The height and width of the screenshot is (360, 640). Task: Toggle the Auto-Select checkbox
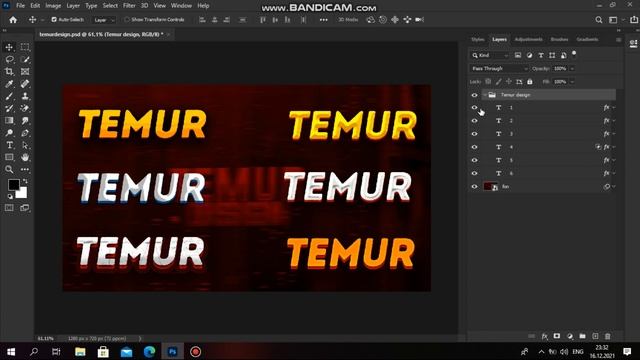54,20
